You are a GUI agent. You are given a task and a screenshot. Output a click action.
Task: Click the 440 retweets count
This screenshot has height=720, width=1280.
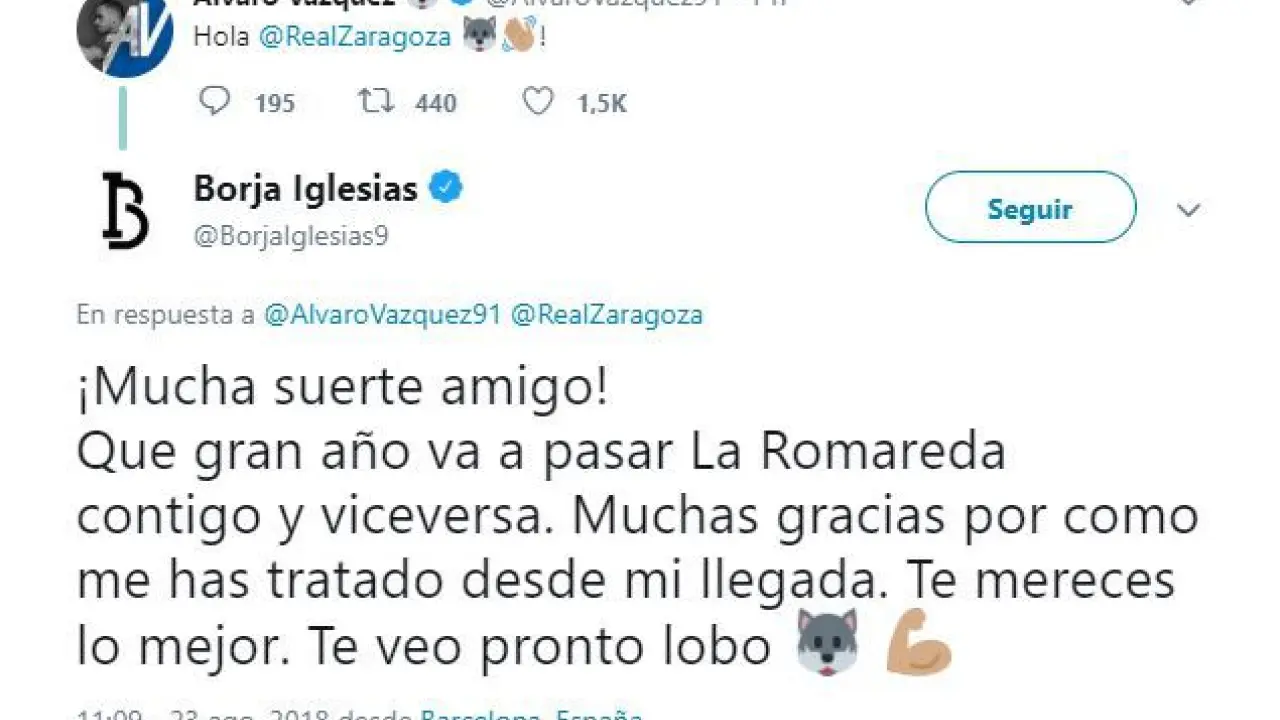[x=436, y=102]
